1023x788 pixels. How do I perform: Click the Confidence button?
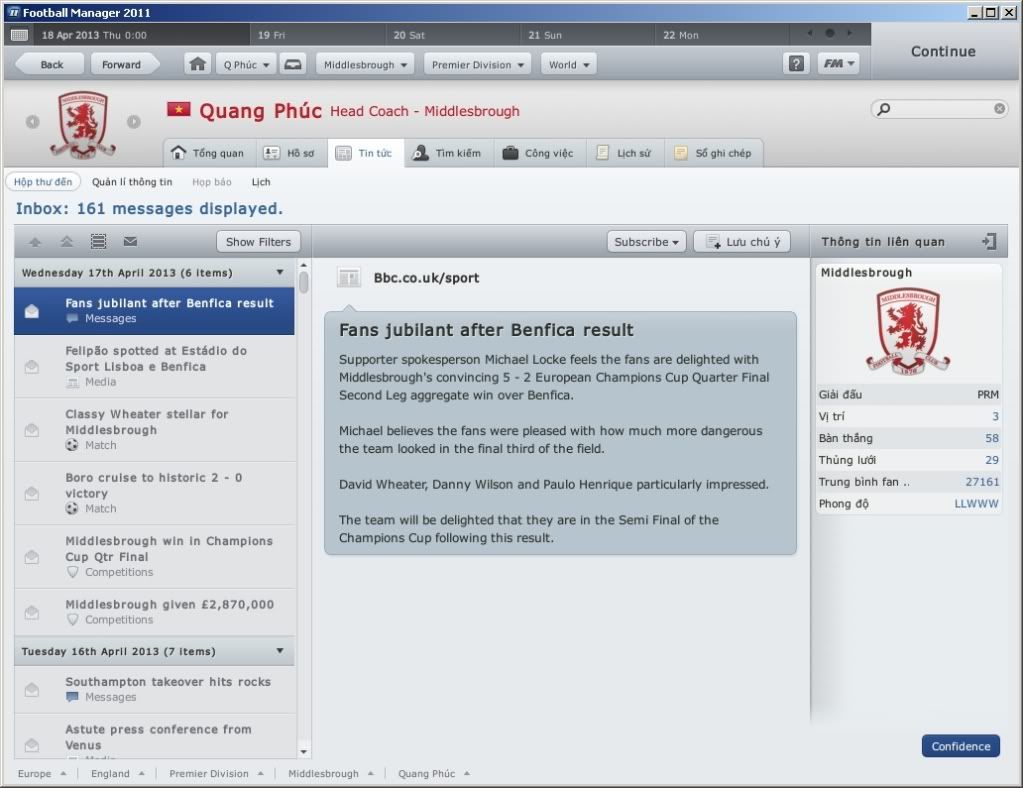pyautogui.click(x=960, y=746)
